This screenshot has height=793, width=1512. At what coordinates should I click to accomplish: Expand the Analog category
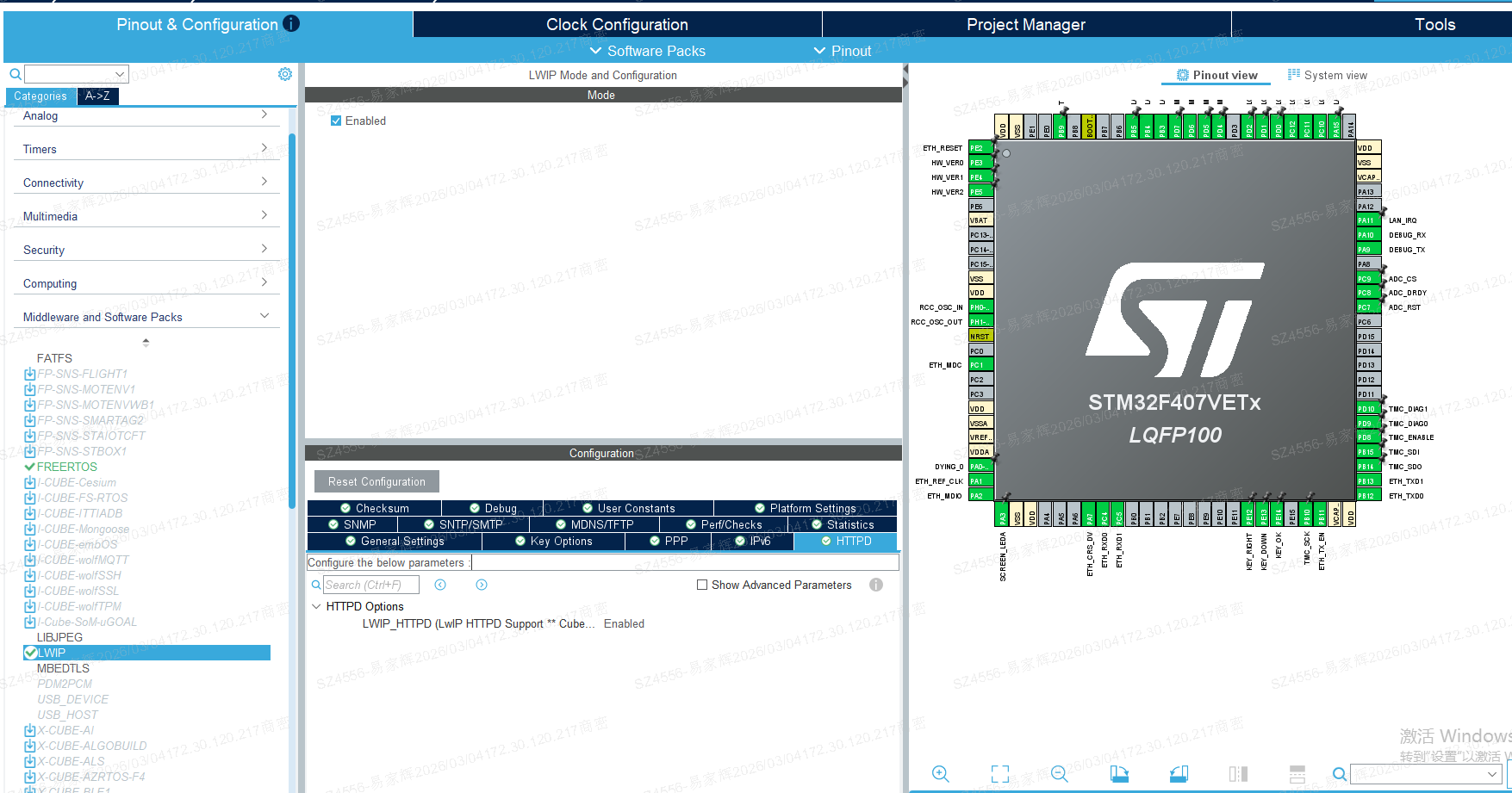[x=264, y=115]
